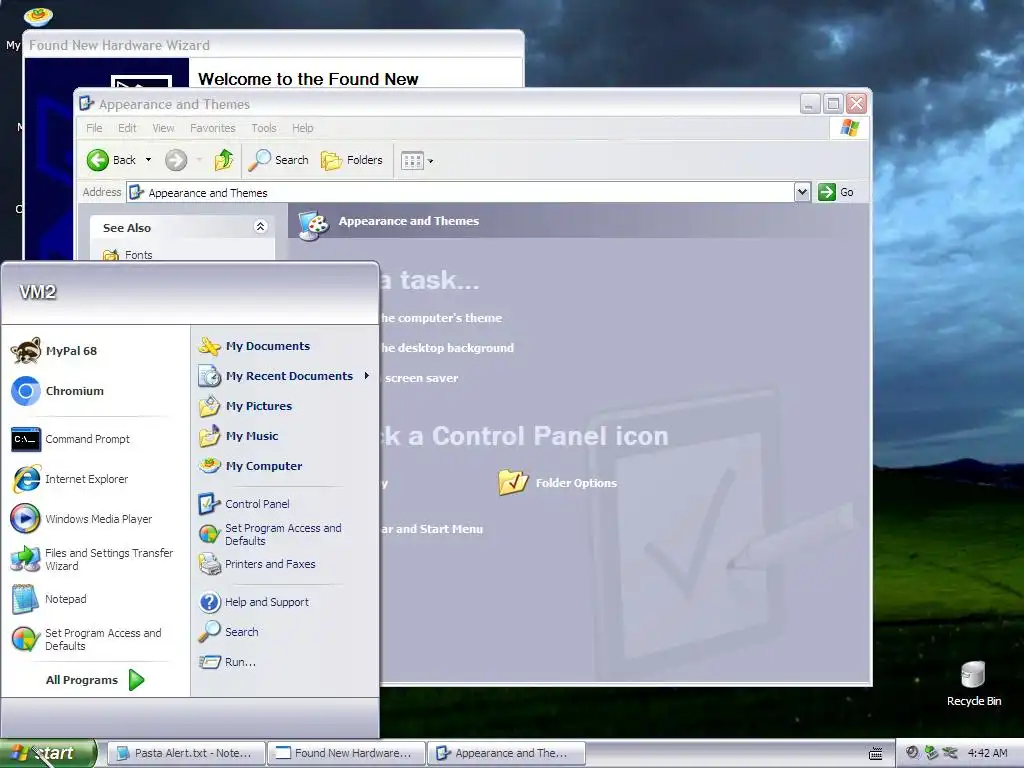The height and width of the screenshot is (768, 1024).
Task: Click choose a screen saver task
Action: 421,378
